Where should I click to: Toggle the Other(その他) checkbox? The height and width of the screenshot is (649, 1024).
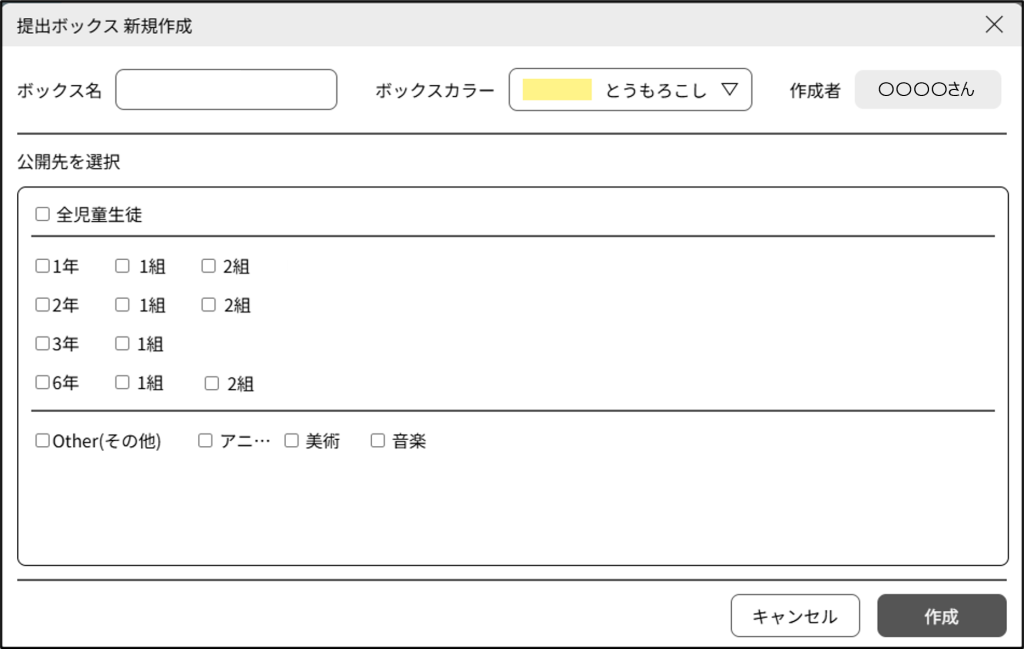pos(42,441)
